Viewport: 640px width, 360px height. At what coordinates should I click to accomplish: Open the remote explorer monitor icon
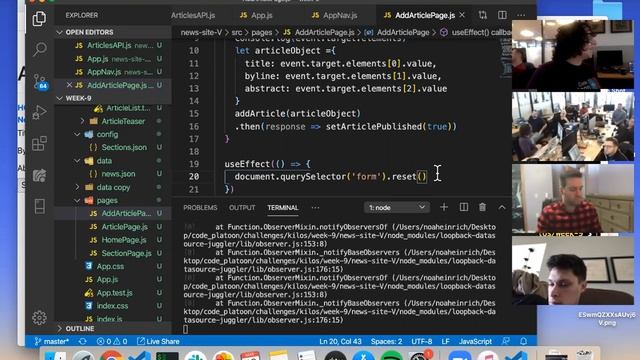click(40, 206)
